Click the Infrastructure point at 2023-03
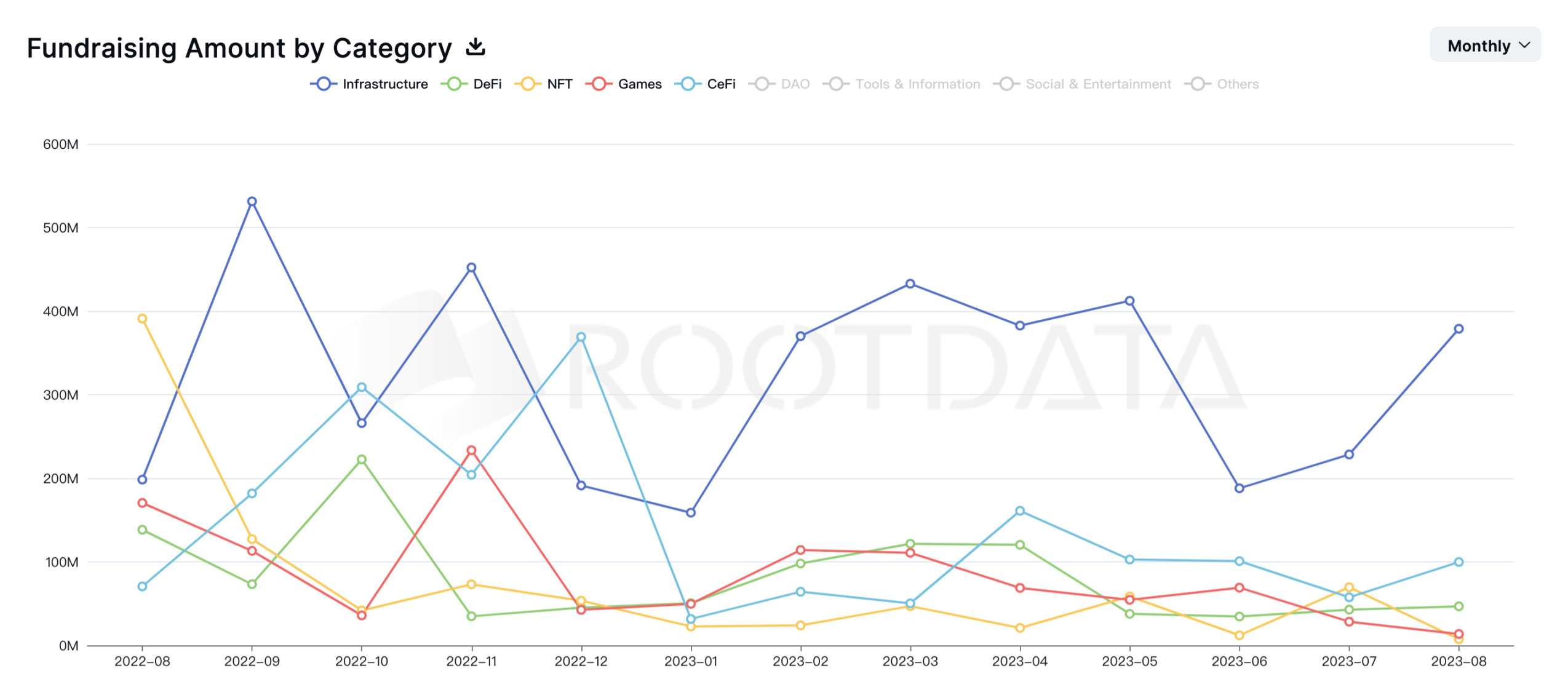The width and height of the screenshot is (1568, 695). [910, 284]
